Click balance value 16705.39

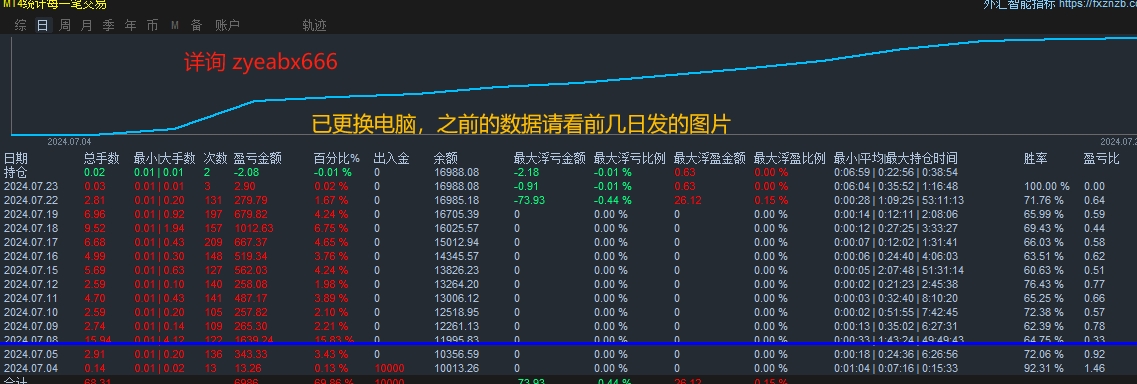(x=456, y=214)
